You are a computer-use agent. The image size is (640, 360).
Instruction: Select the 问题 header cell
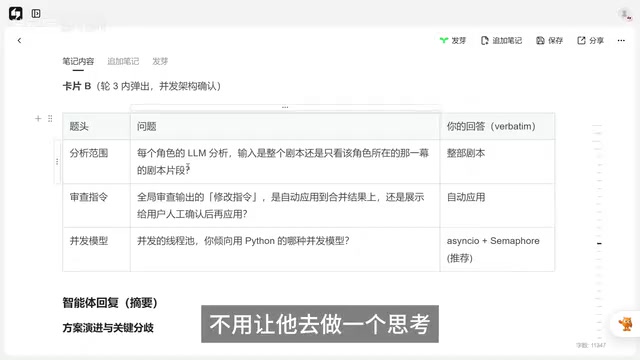pyautogui.click(x=285, y=126)
